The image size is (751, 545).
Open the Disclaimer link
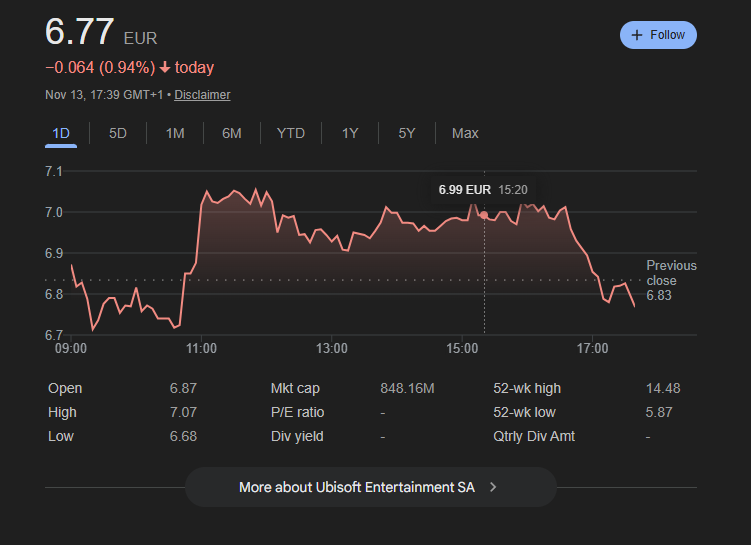[202, 95]
